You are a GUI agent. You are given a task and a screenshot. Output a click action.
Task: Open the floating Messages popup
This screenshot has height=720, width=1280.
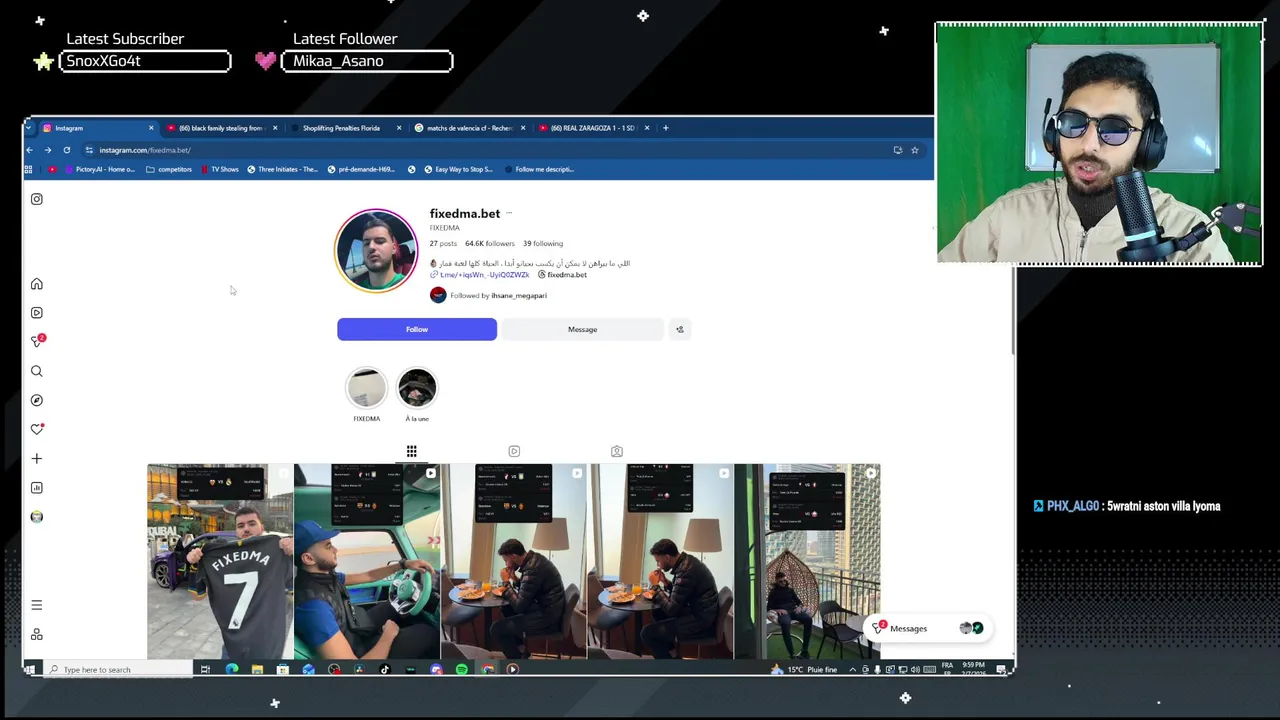coord(927,628)
